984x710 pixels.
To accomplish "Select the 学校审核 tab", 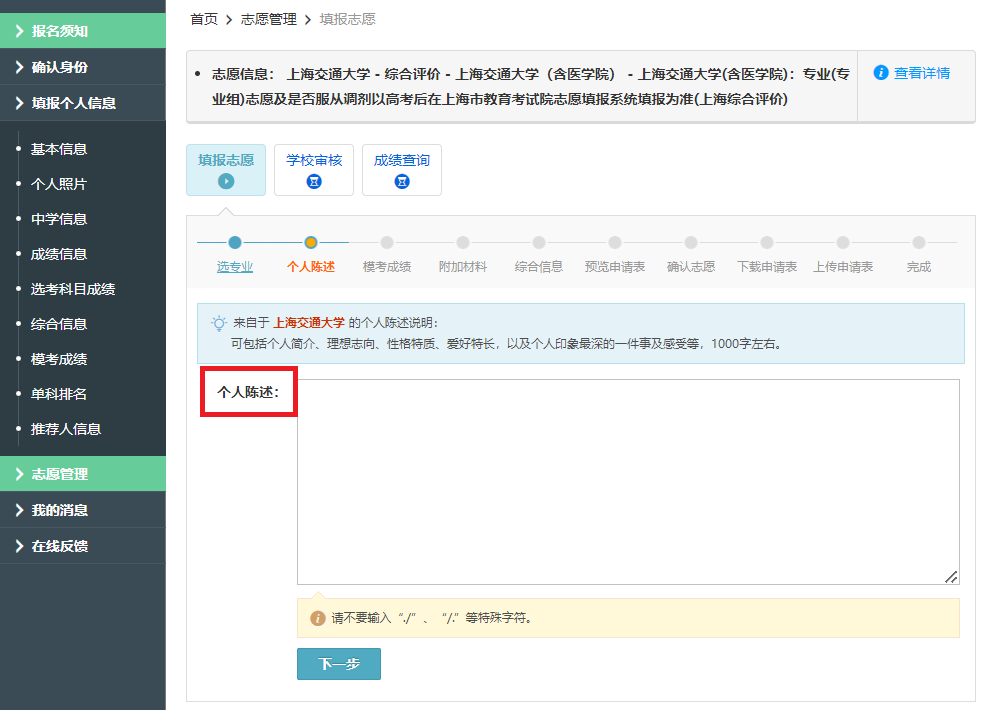I will tap(314, 170).
